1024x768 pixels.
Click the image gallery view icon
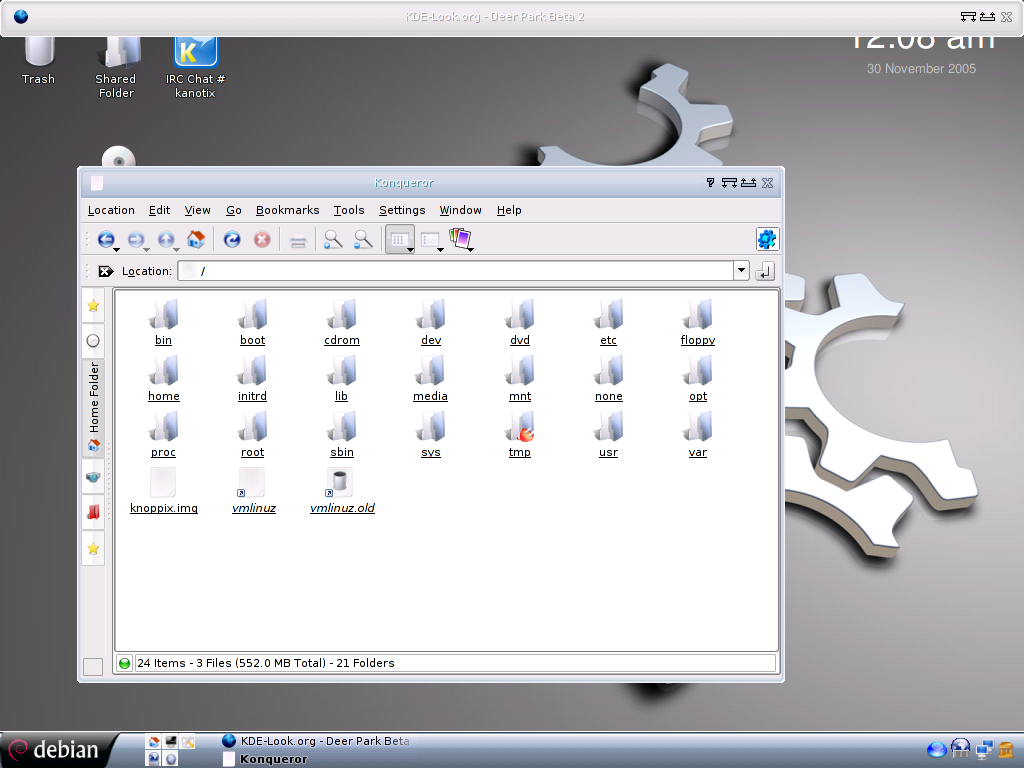tap(460, 238)
